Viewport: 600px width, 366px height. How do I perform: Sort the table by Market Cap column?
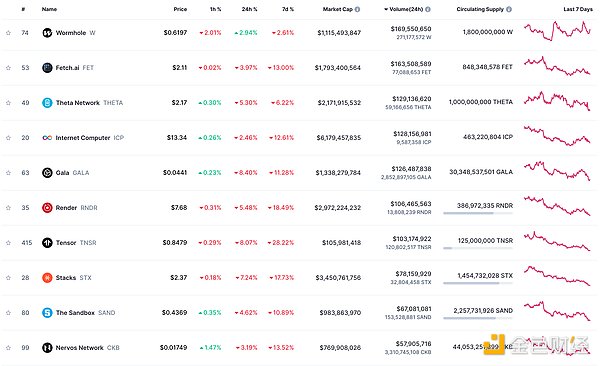point(337,9)
